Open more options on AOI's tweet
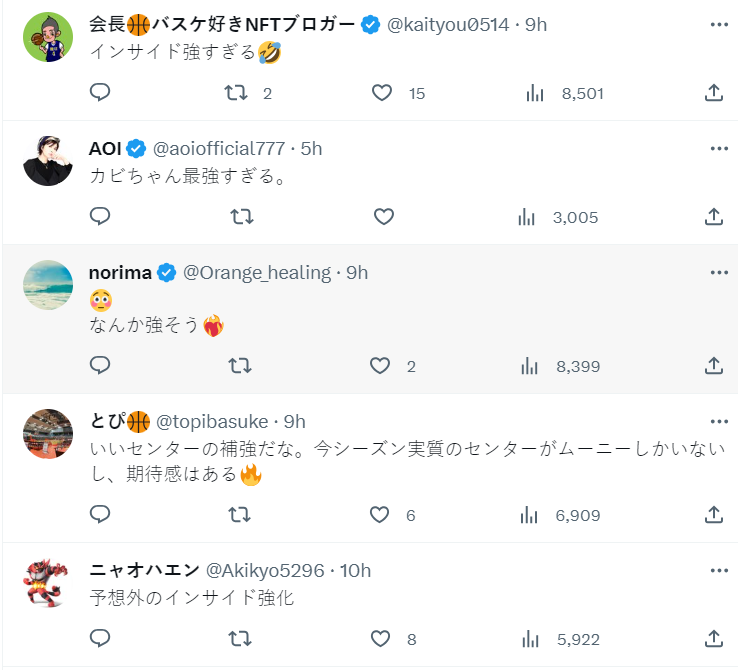The height and width of the screenshot is (670, 738). (719, 148)
